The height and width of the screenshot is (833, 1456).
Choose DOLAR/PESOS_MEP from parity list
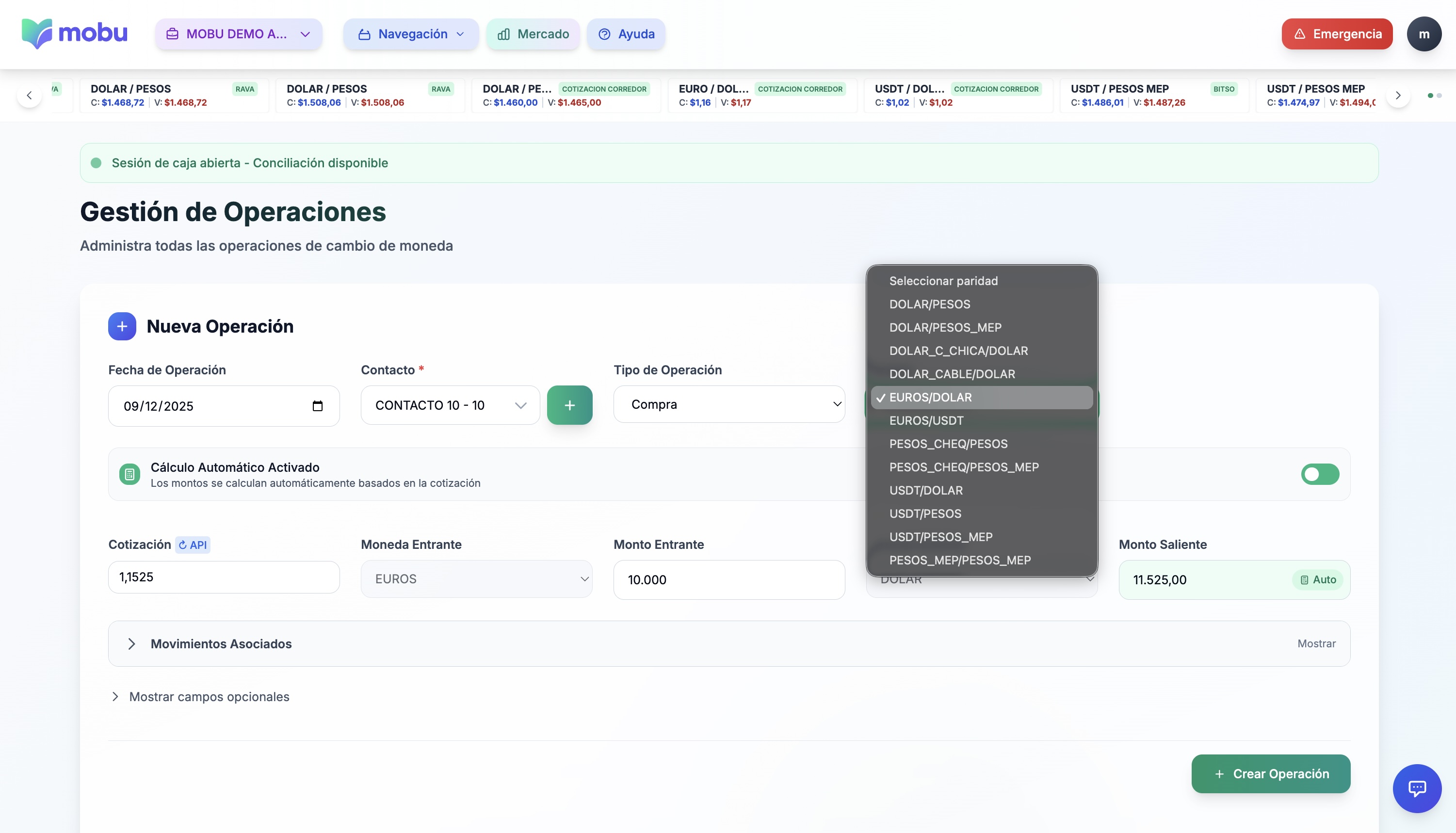point(945,327)
